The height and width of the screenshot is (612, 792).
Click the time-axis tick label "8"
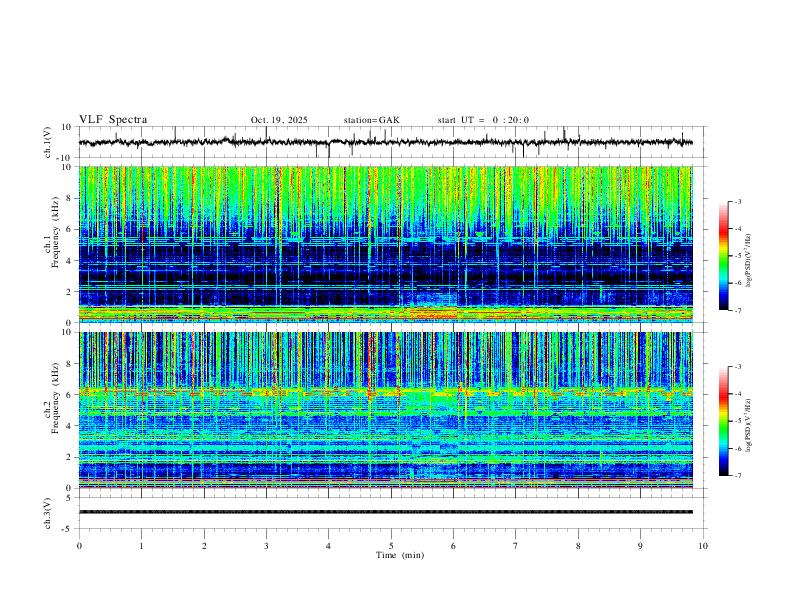point(578,546)
